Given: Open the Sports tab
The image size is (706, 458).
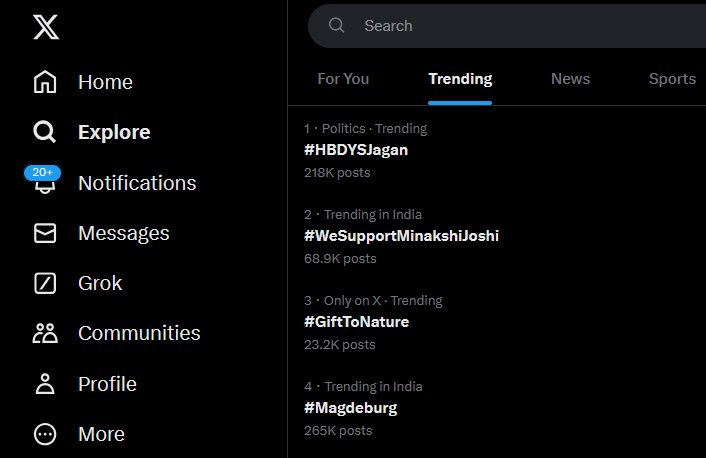Looking at the screenshot, I should [x=672, y=79].
